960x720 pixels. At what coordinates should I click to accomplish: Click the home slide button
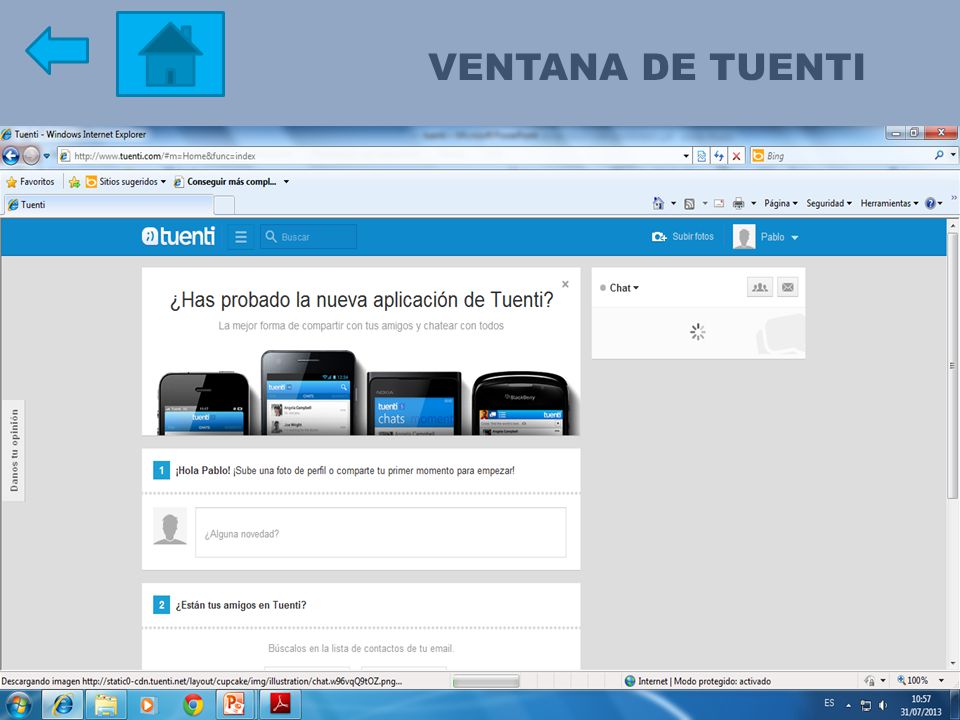click(x=170, y=54)
